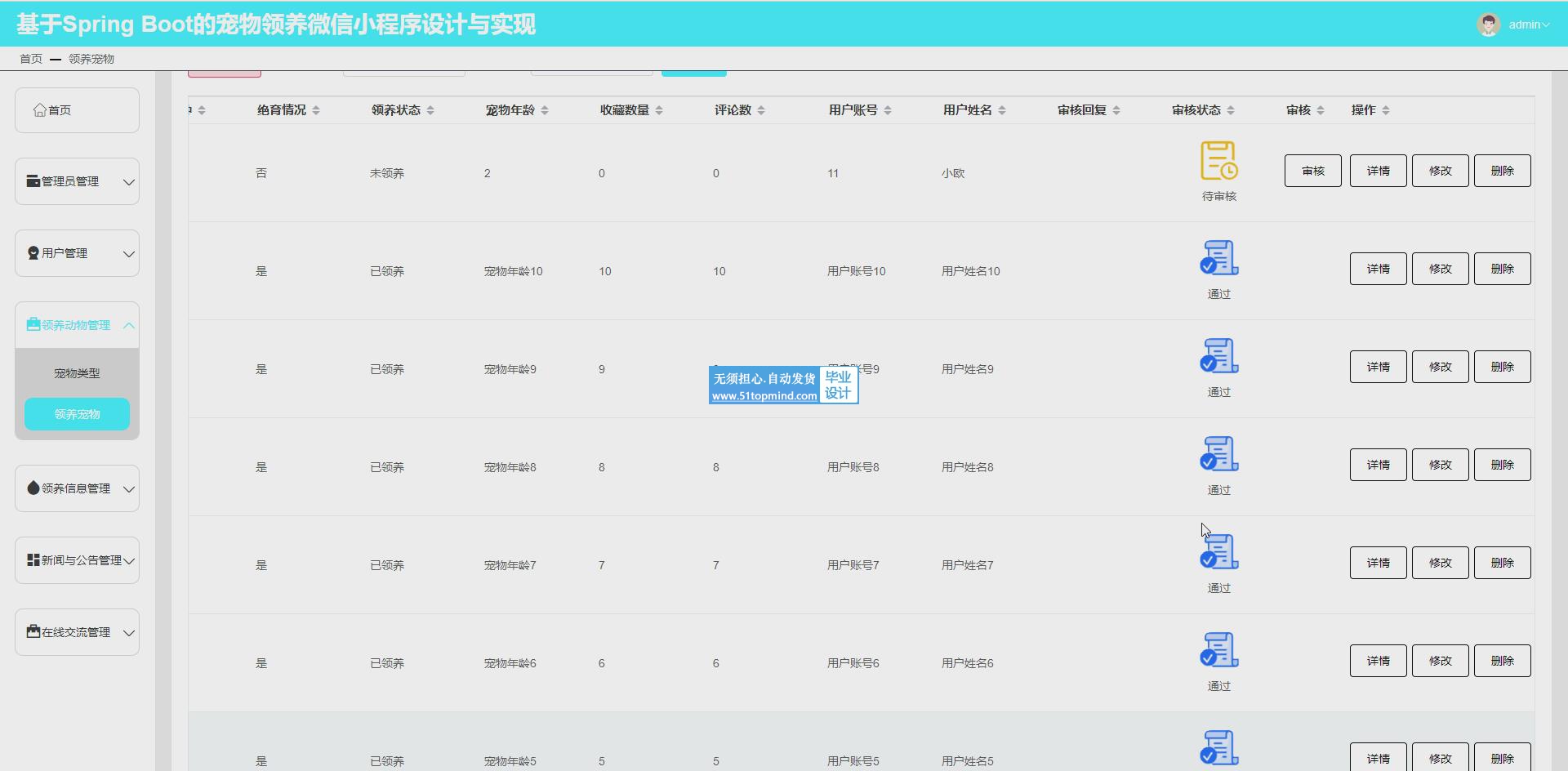
Task: Click the sort arrows beside 收藏数量
Action: click(659, 110)
